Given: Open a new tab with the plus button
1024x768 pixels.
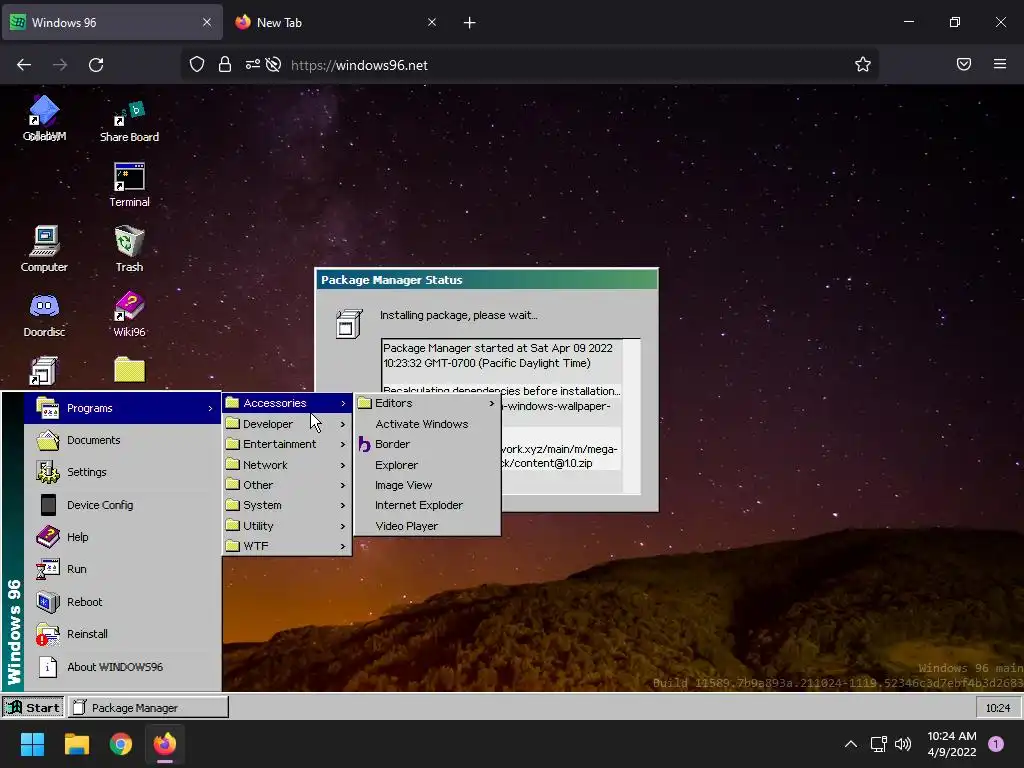Looking at the screenshot, I should tap(470, 23).
